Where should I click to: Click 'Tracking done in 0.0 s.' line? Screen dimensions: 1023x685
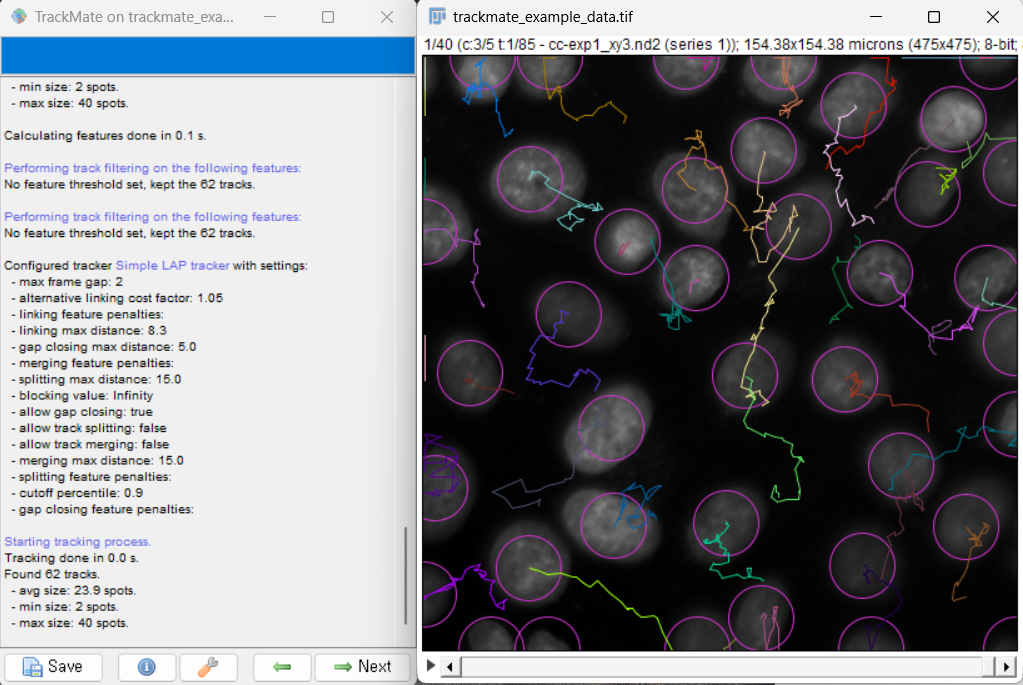(71, 558)
